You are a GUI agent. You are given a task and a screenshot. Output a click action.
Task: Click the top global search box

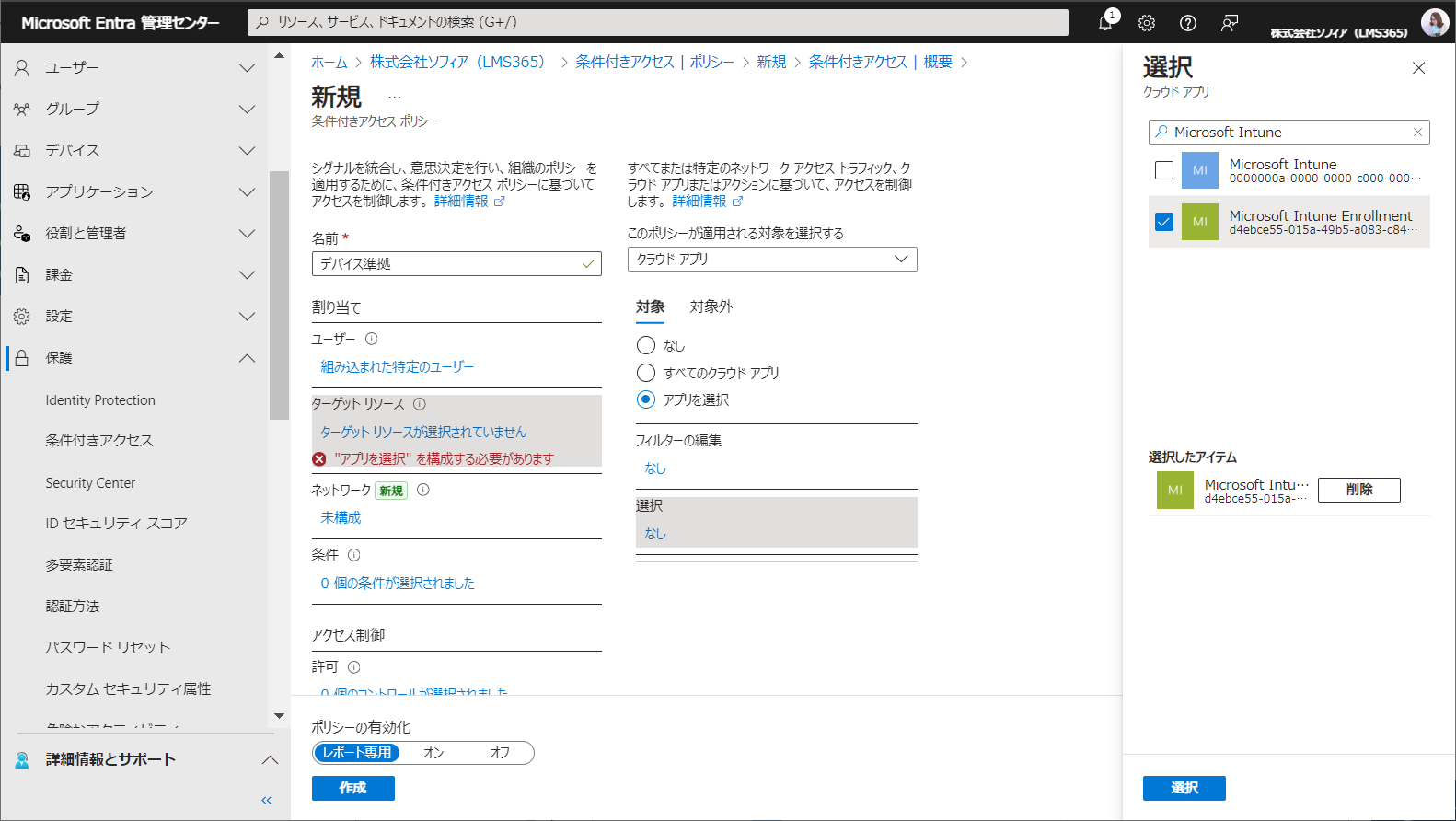658,22
